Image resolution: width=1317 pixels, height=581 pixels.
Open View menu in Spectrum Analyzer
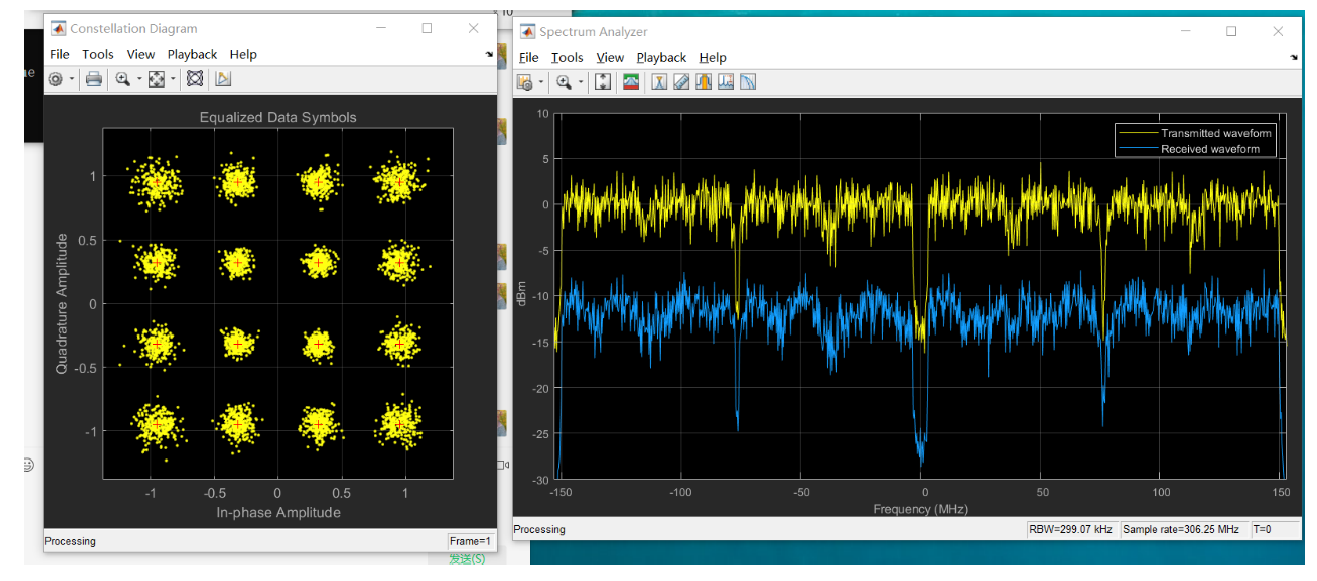[x=610, y=58]
